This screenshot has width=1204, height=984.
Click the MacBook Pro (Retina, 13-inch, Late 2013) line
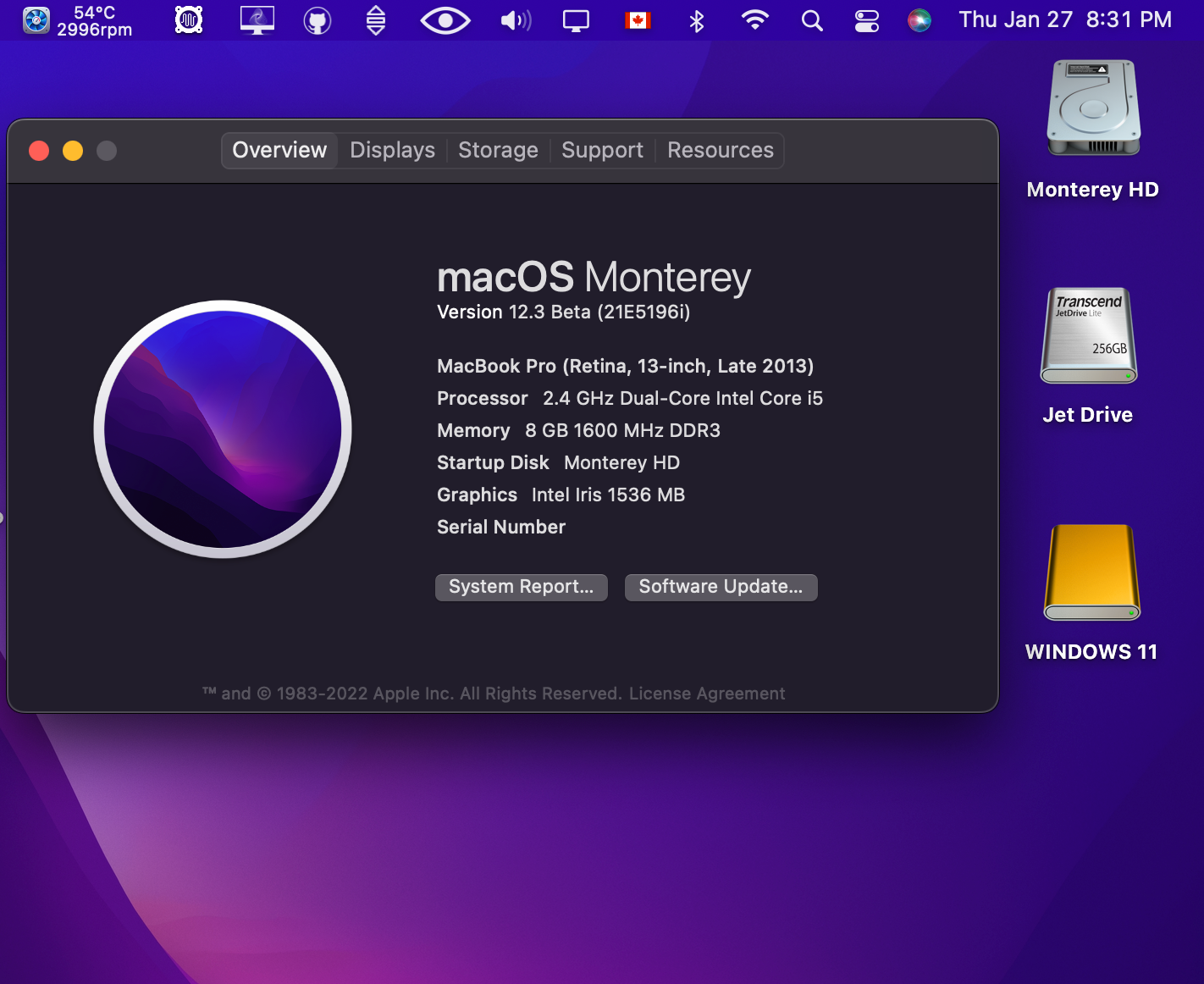tap(625, 366)
